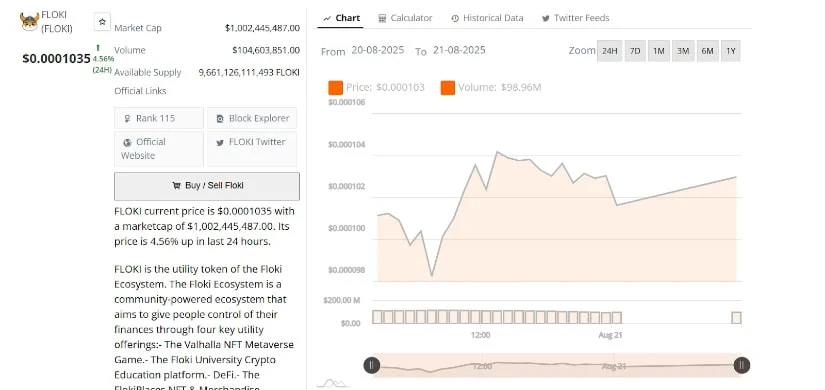Image resolution: width=825 pixels, height=390 pixels.
Task: Click the rightmost volume bar in chart
Action: [737, 317]
